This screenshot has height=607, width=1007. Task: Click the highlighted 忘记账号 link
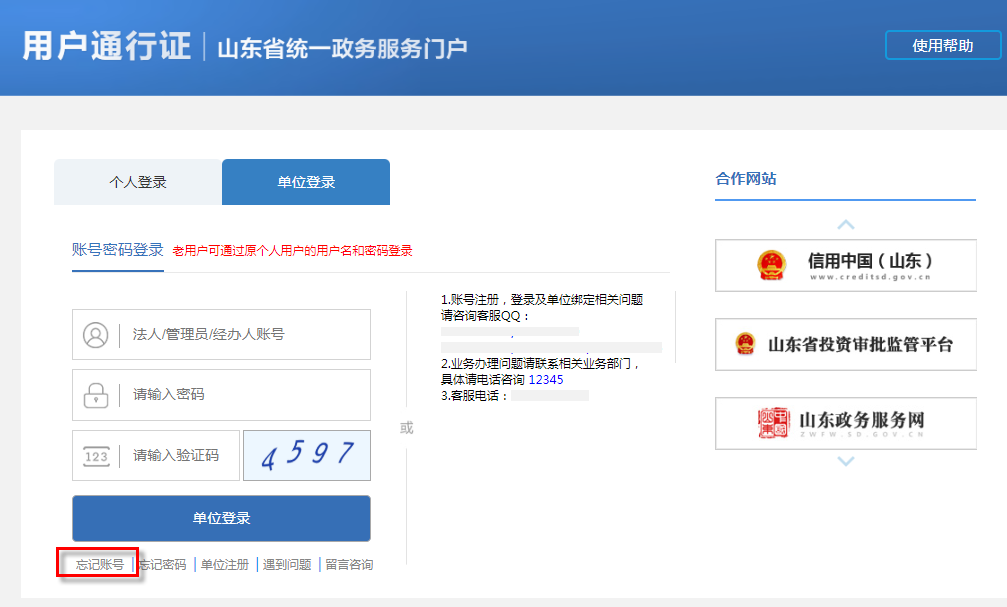(x=96, y=564)
